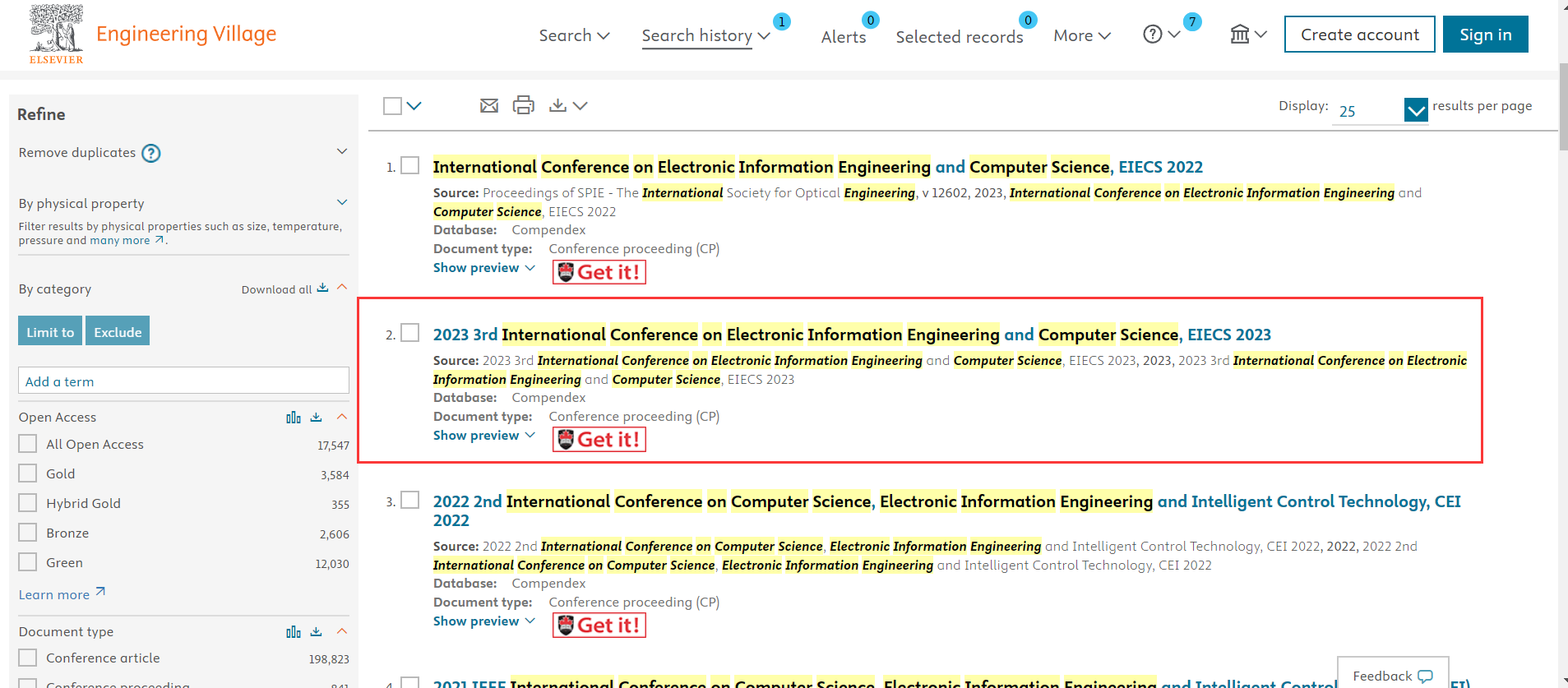Check the Gold open access filter
1568x688 pixels.
click(x=28, y=473)
